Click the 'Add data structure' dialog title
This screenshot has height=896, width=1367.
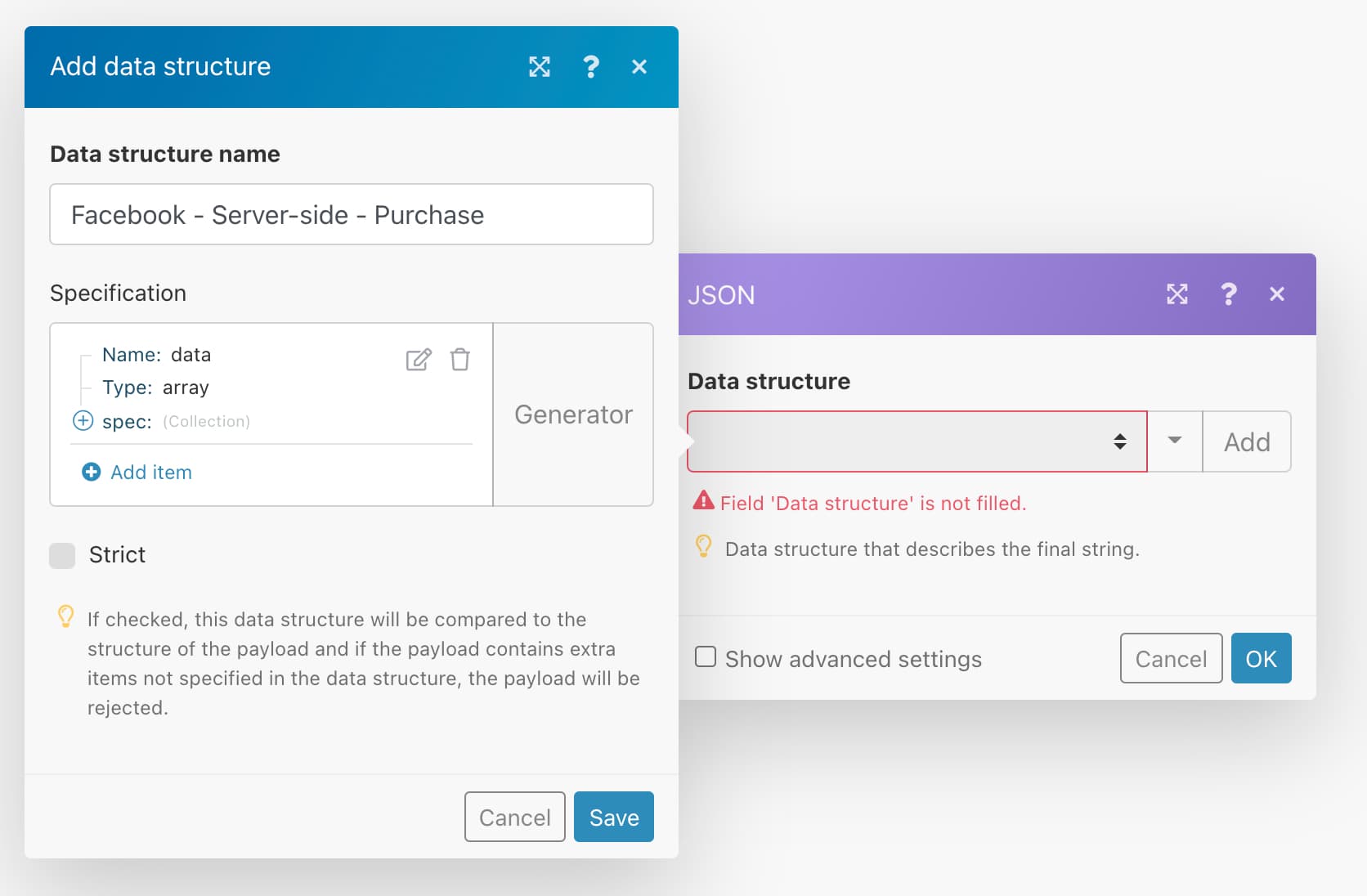click(x=160, y=66)
